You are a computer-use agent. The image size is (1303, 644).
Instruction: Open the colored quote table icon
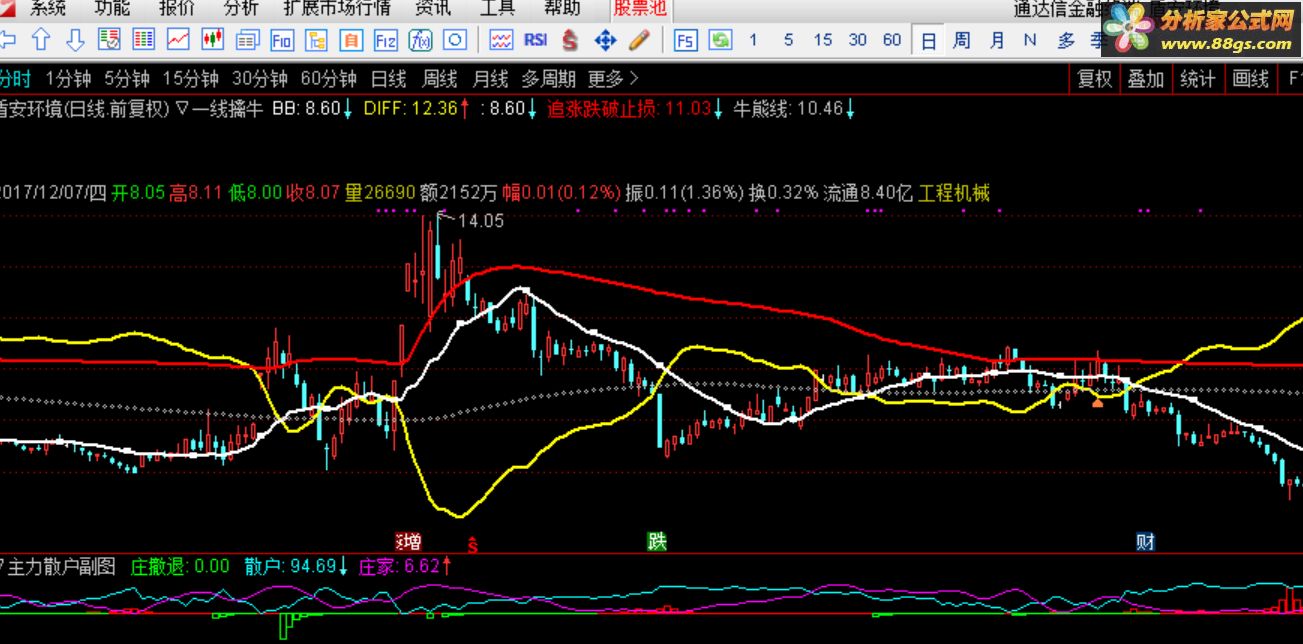click(x=144, y=40)
